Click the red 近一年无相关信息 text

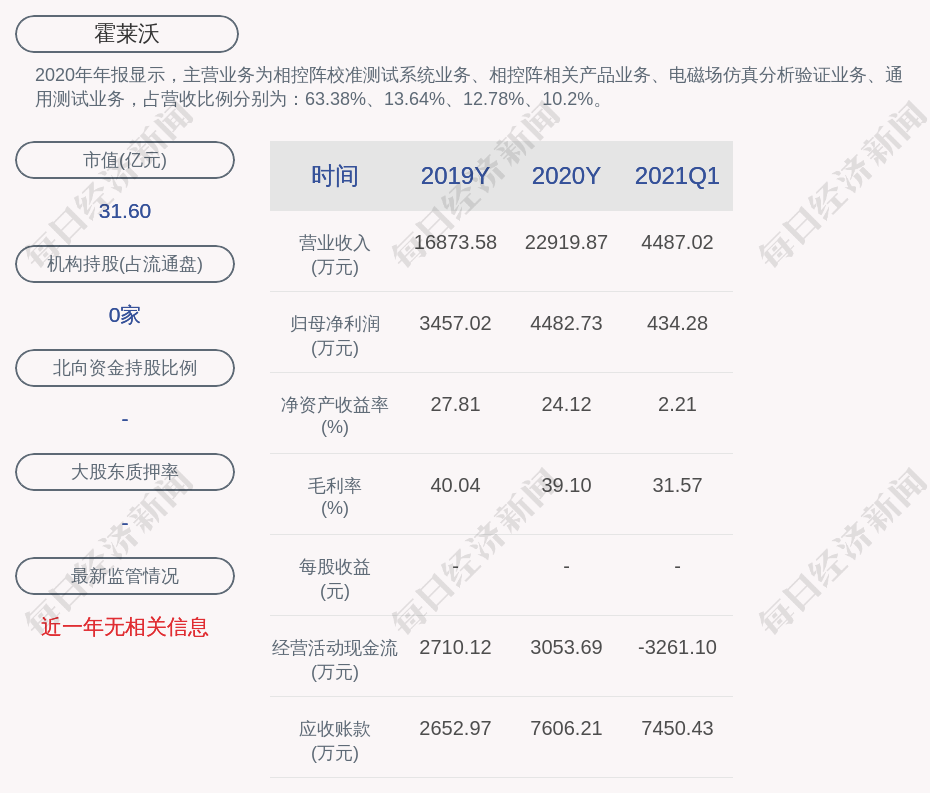(125, 627)
